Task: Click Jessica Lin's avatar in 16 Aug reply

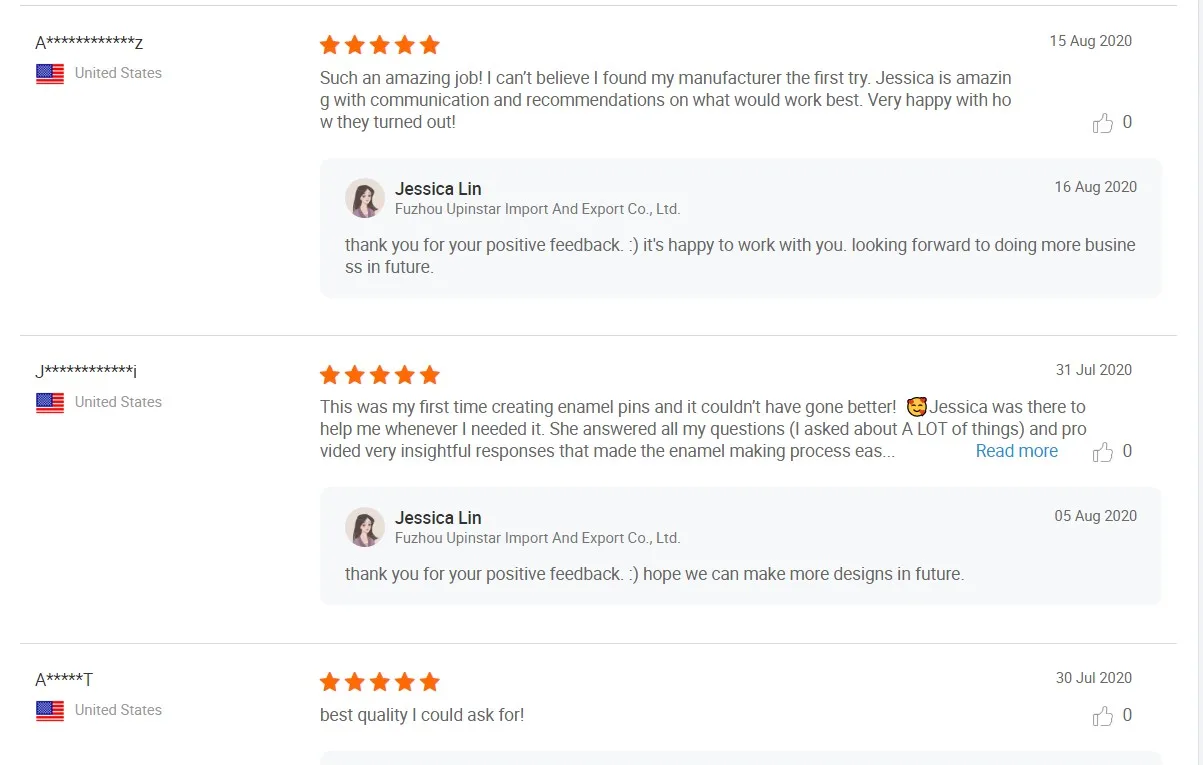Action: tap(365, 198)
